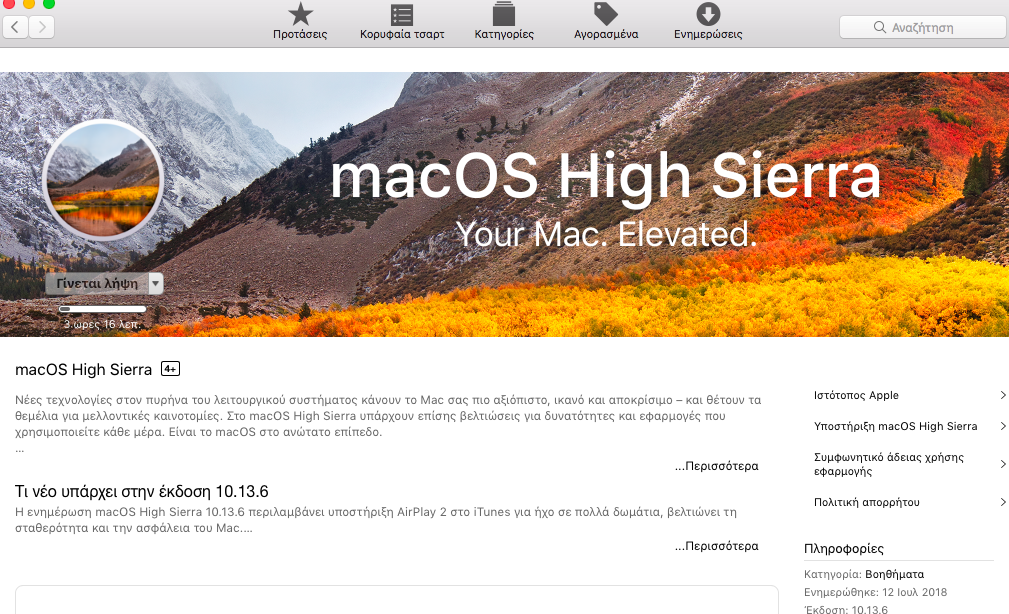Screen dimensions: 1009x614
Task: Click the large macOS High Sierra banner title
Action: pos(605,176)
